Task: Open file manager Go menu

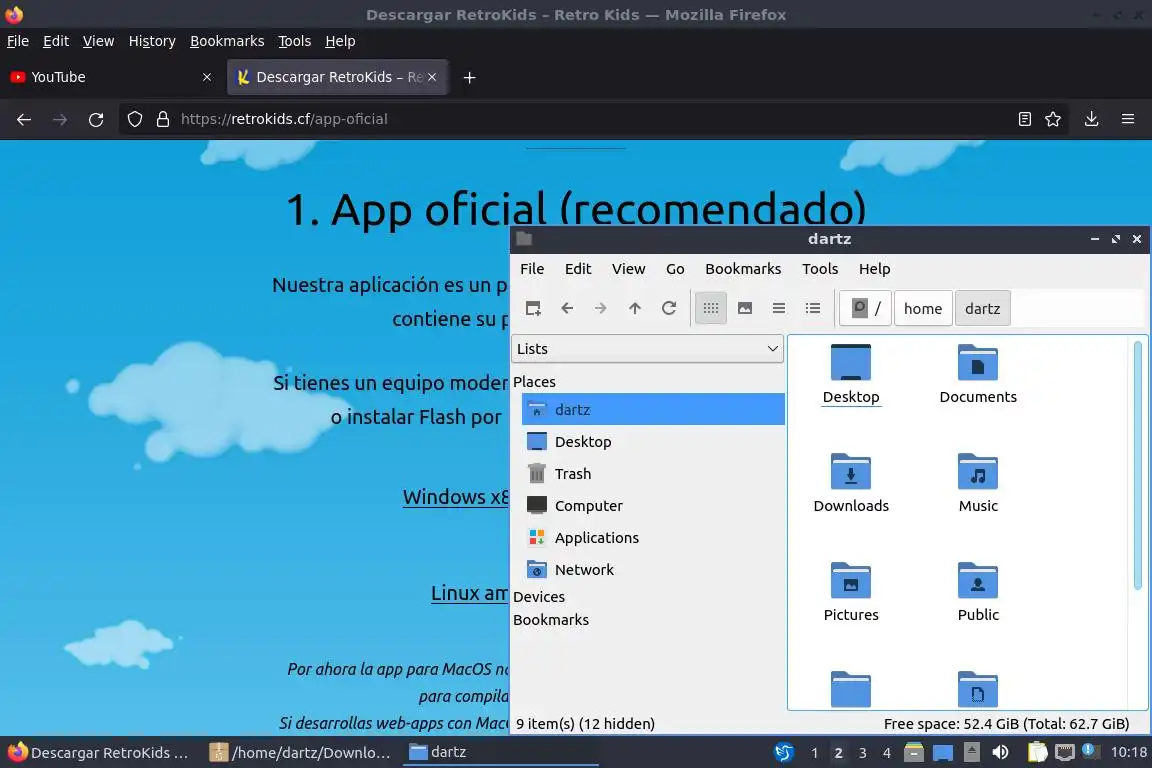Action: 675,269
